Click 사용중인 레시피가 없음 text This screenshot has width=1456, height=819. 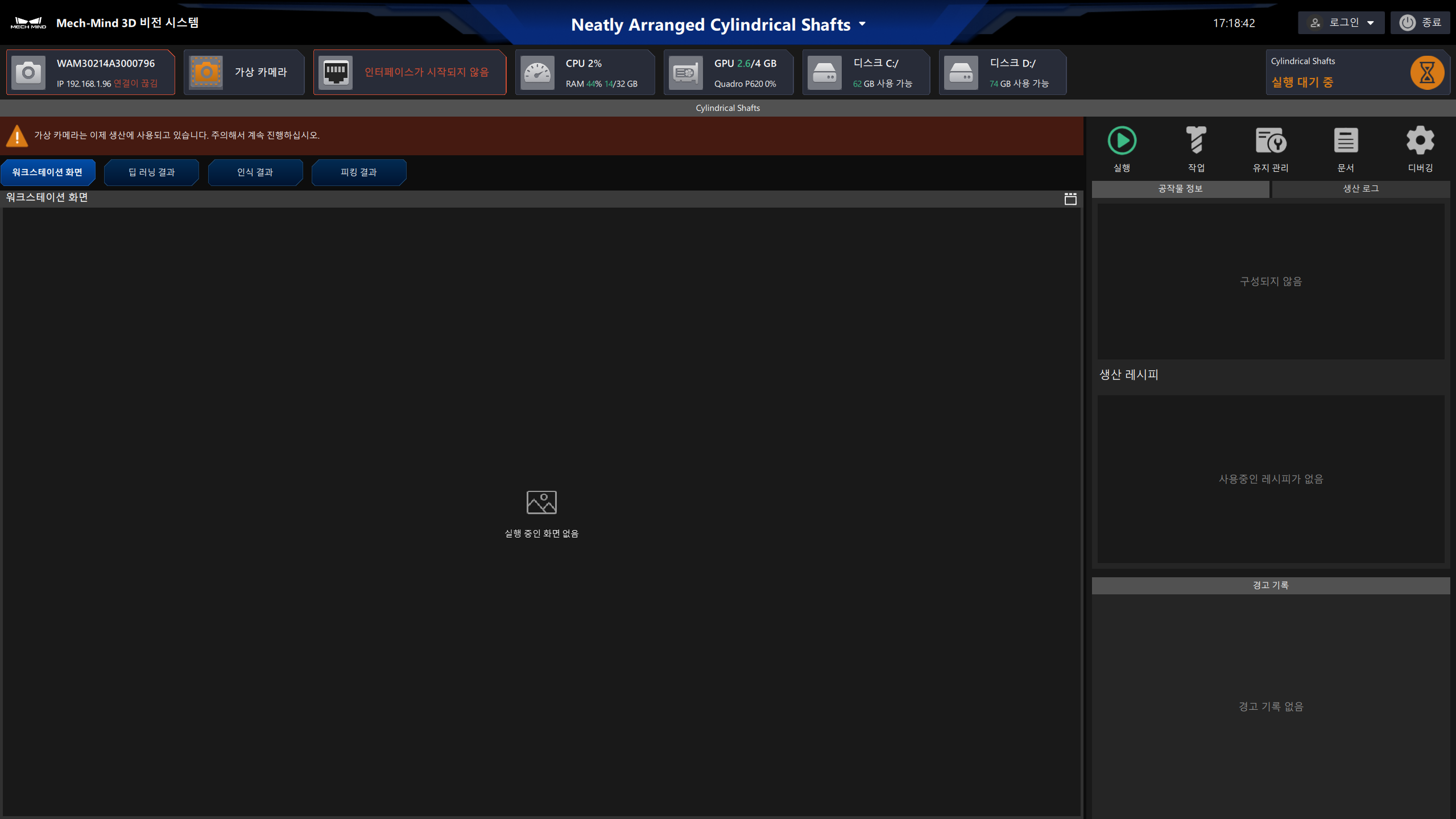pos(1271,479)
